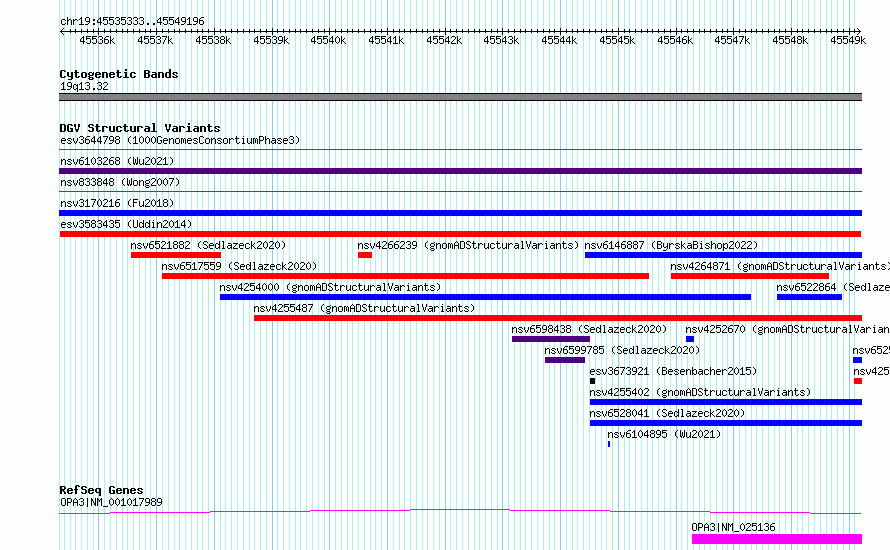Viewport: 890px width, 550px height.
Task: Open the nsv6521882 (Sedlazeck2020) variant label
Action: tap(208, 245)
